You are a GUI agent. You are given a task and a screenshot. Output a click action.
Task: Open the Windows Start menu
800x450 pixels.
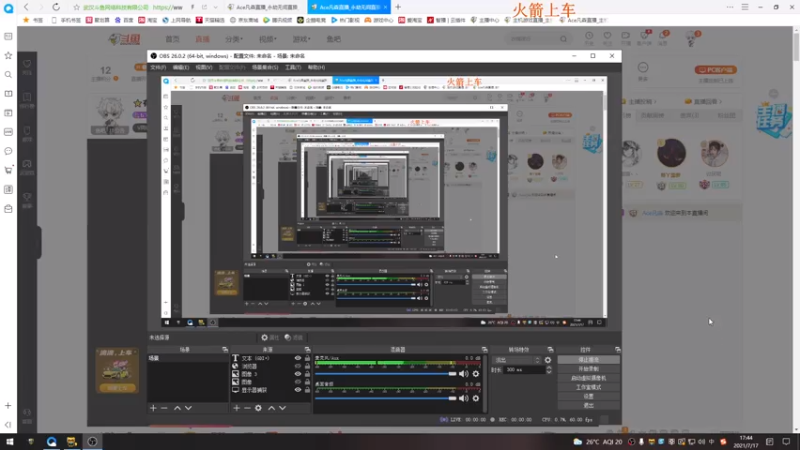[x=10, y=442]
